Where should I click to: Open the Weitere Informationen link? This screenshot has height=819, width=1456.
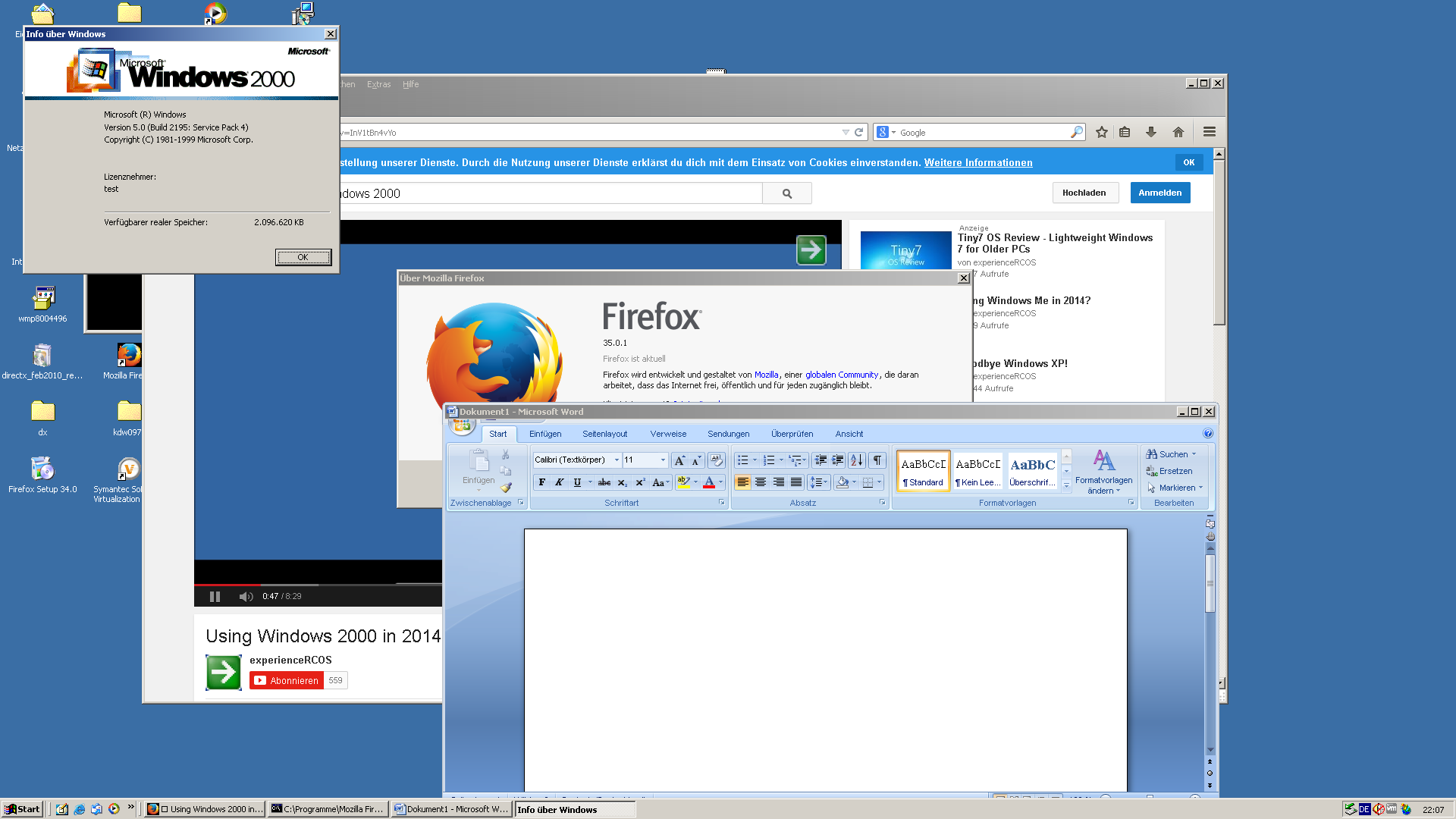(x=977, y=162)
